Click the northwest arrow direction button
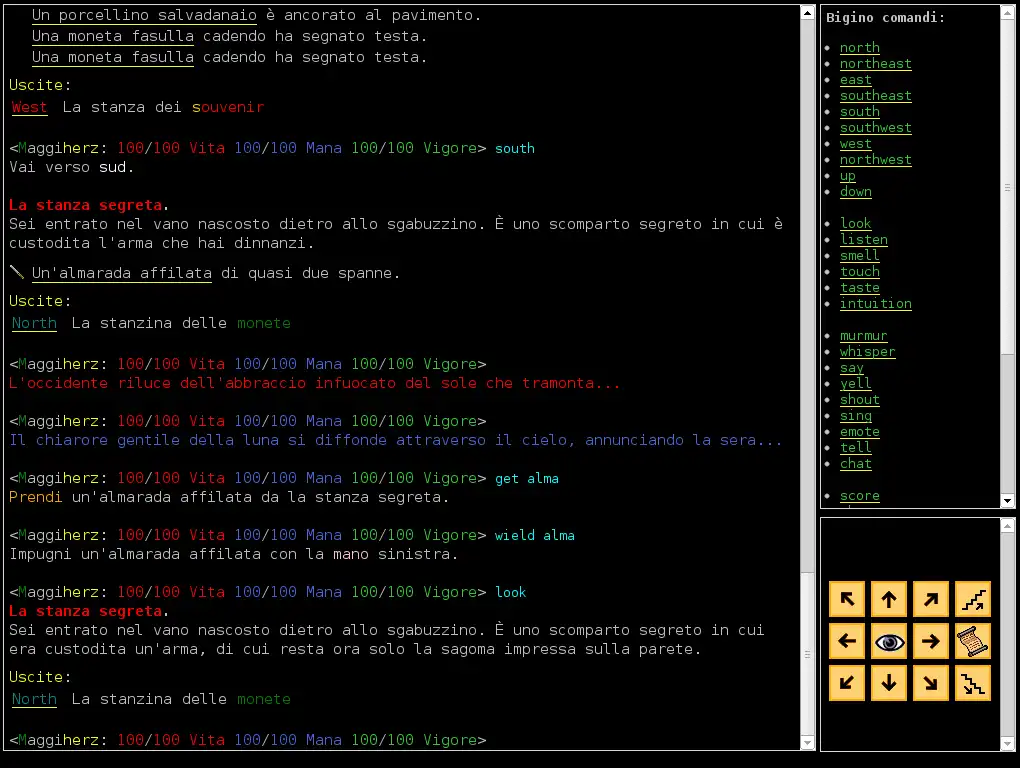 [847, 599]
